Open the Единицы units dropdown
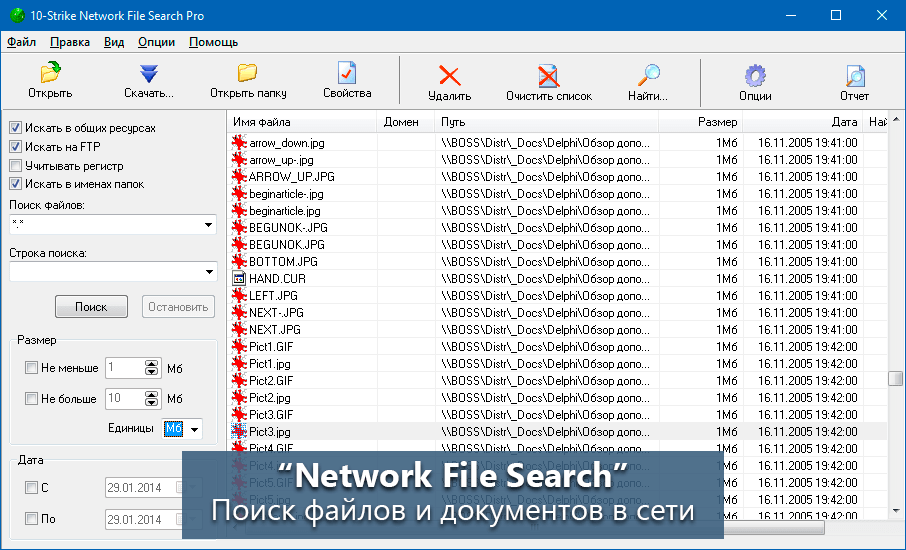The height and width of the screenshot is (550, 906). click(x=194, y=429)
